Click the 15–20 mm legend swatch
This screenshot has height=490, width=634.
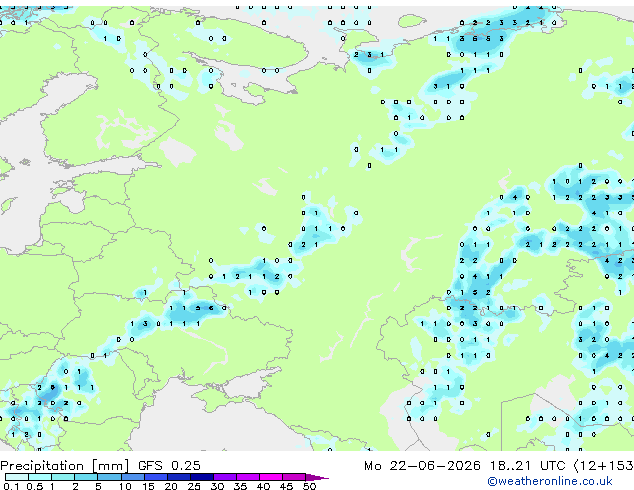[156, 477]
